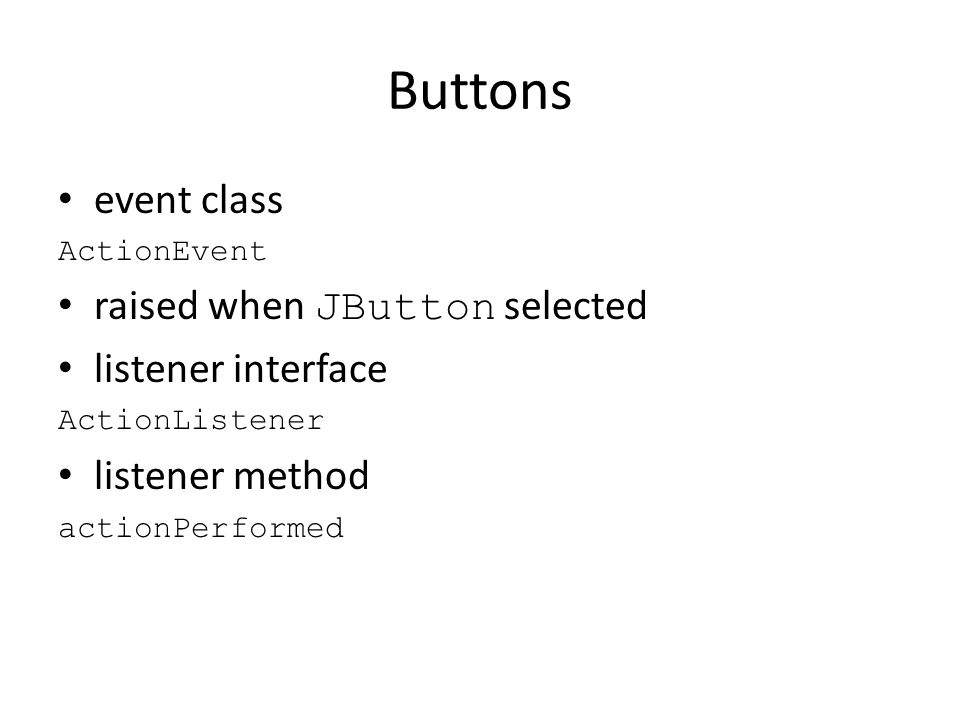
Task: Click the word 'selected' after JButton
Action: [575, 306]
